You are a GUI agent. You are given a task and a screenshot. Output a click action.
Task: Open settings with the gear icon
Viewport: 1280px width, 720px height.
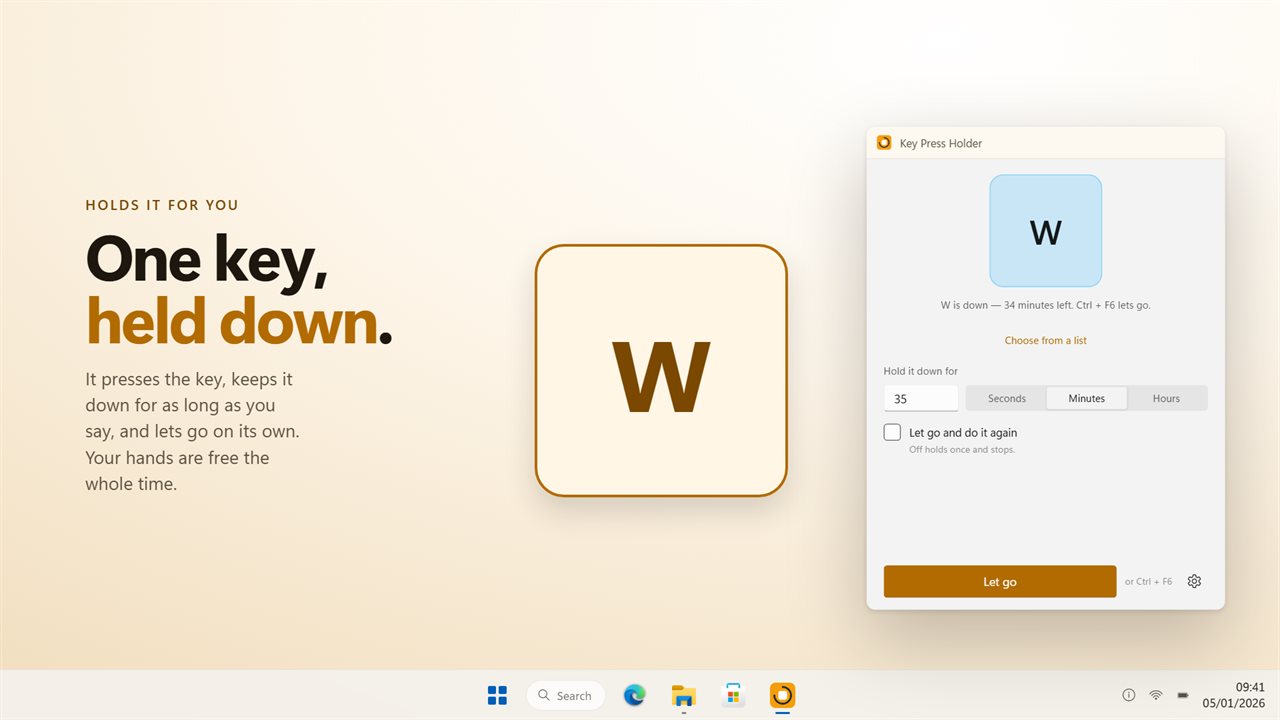pos(1194,581)
